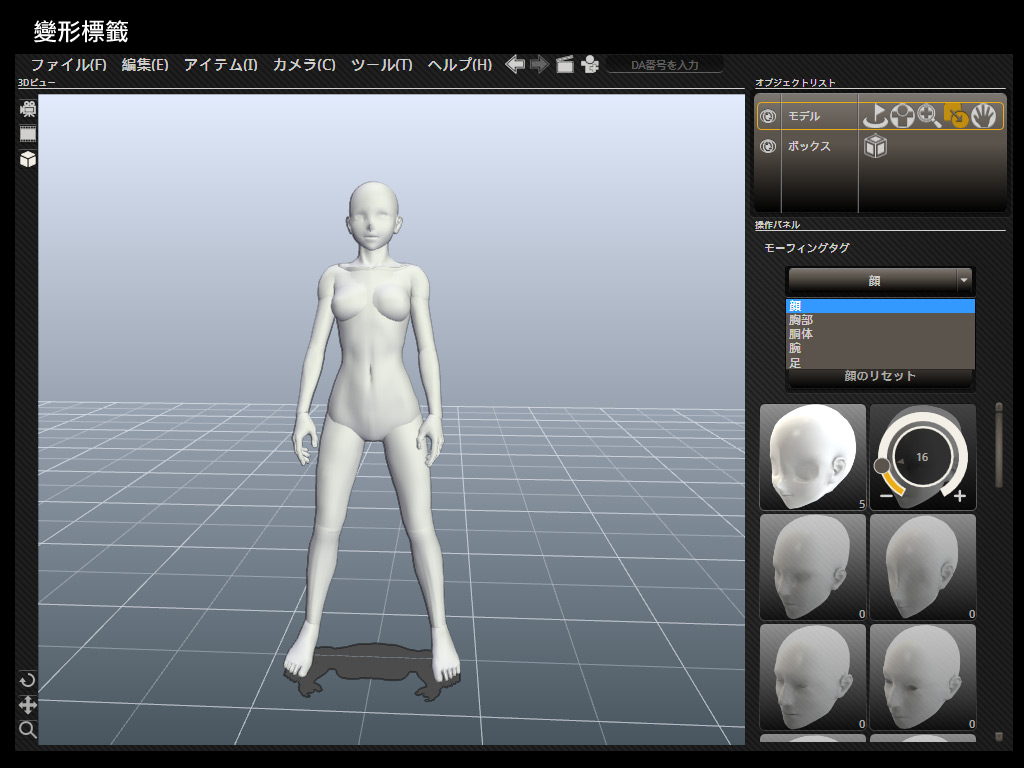The width and height of the screenshot is (1024, 768).
Task: Open the ファイル(F) menu
Action: pos(68,65)
